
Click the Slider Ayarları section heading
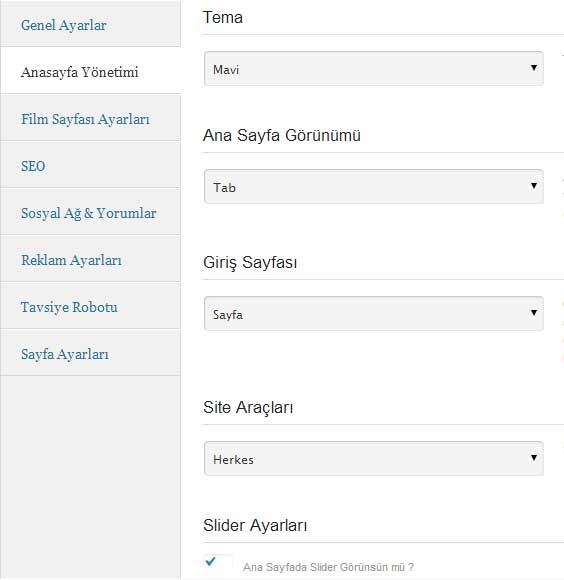(x=255, y=526)
